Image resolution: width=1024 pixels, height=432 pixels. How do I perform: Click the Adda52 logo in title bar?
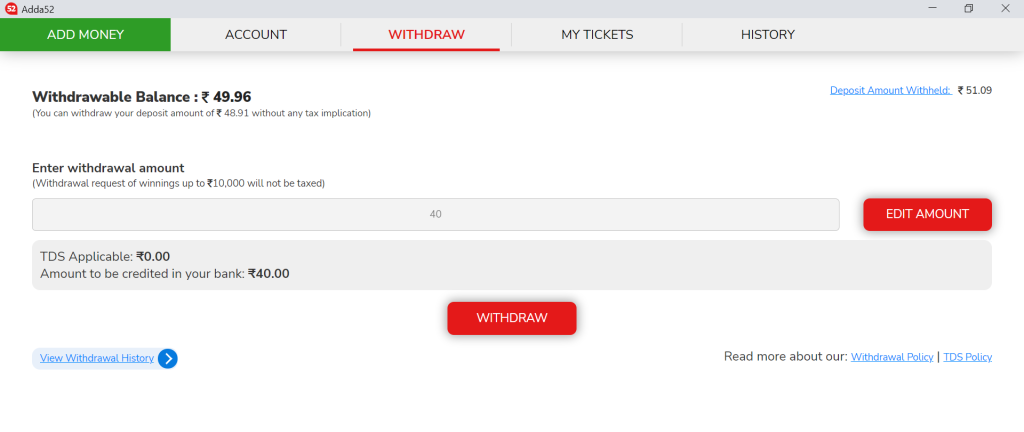[10, 8]
